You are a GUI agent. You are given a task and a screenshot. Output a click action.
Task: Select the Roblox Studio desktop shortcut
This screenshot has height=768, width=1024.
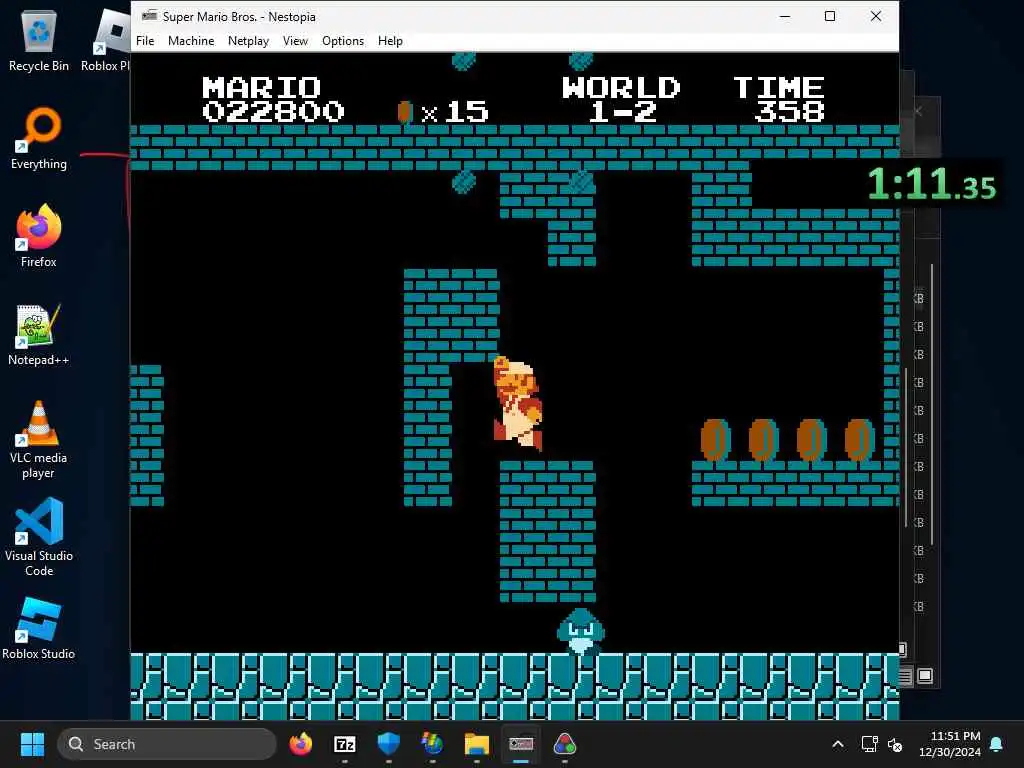39,628
